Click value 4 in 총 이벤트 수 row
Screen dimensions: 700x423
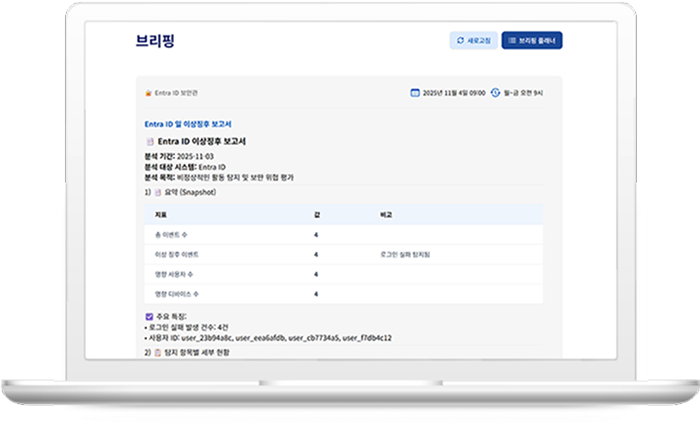click(x=316, y=235)
